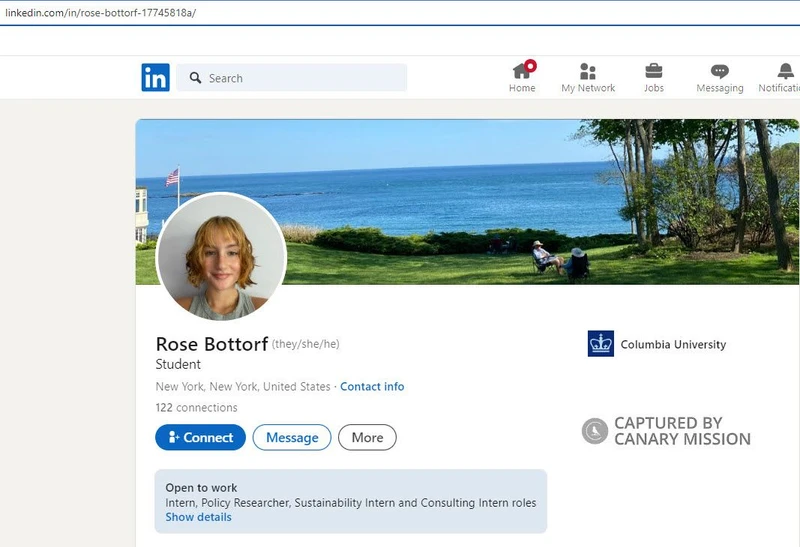Focus the LinkedIn Search field
800x547 pixels.
coord(292,78)
